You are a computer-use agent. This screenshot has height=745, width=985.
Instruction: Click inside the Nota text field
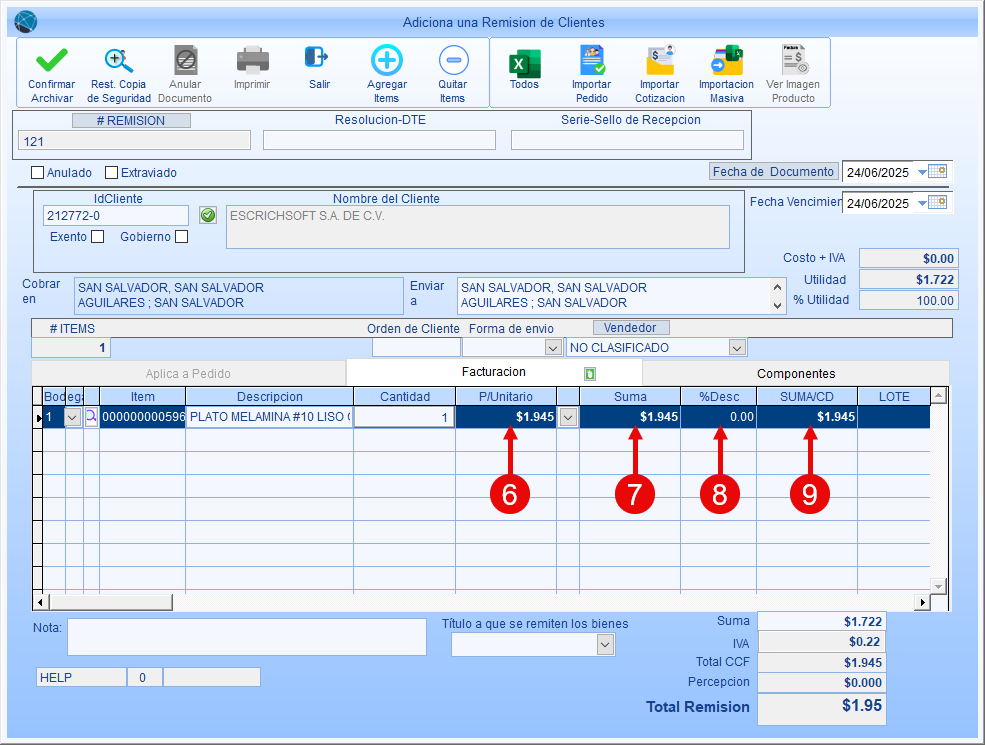click(246, 637)
